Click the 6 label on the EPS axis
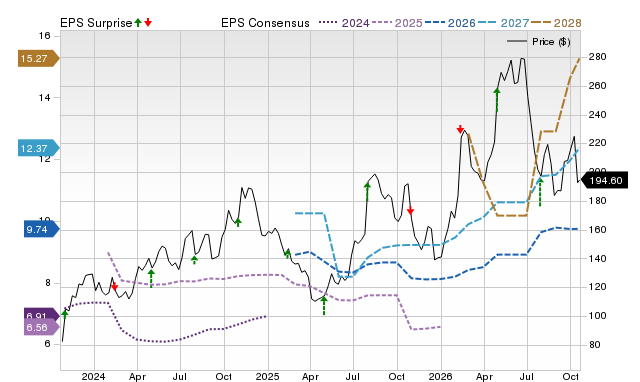640x382 pixels. pyautogui.click(x=48, y=344)
